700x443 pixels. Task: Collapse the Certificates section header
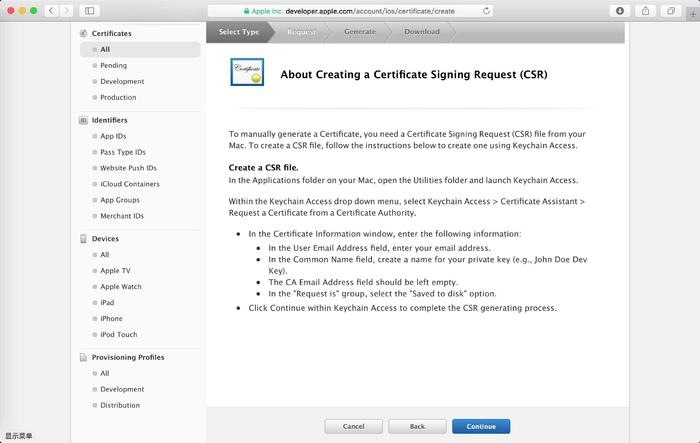(111, 33)
